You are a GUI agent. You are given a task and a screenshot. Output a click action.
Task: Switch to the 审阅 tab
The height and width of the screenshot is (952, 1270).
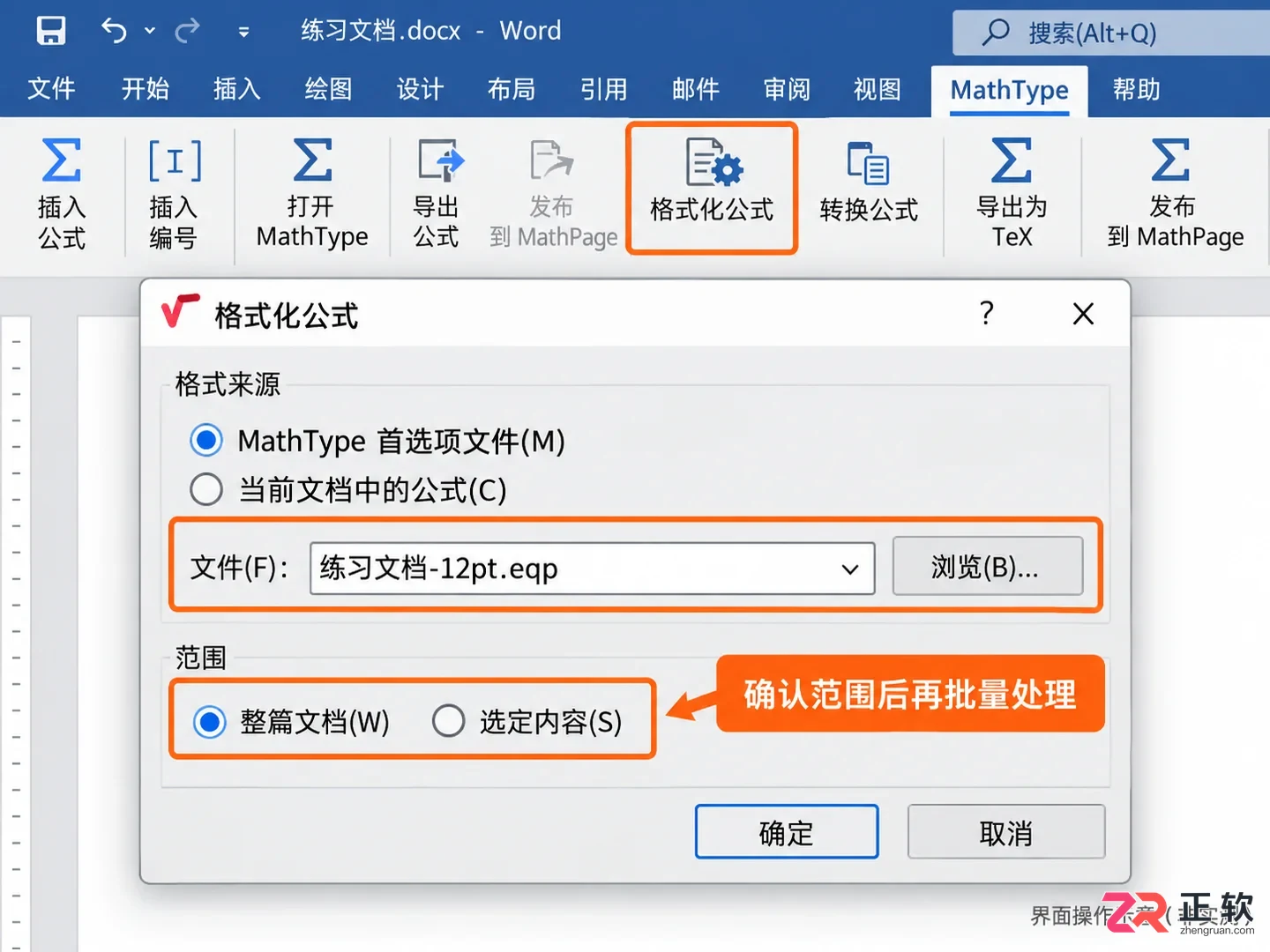[787, 89]
